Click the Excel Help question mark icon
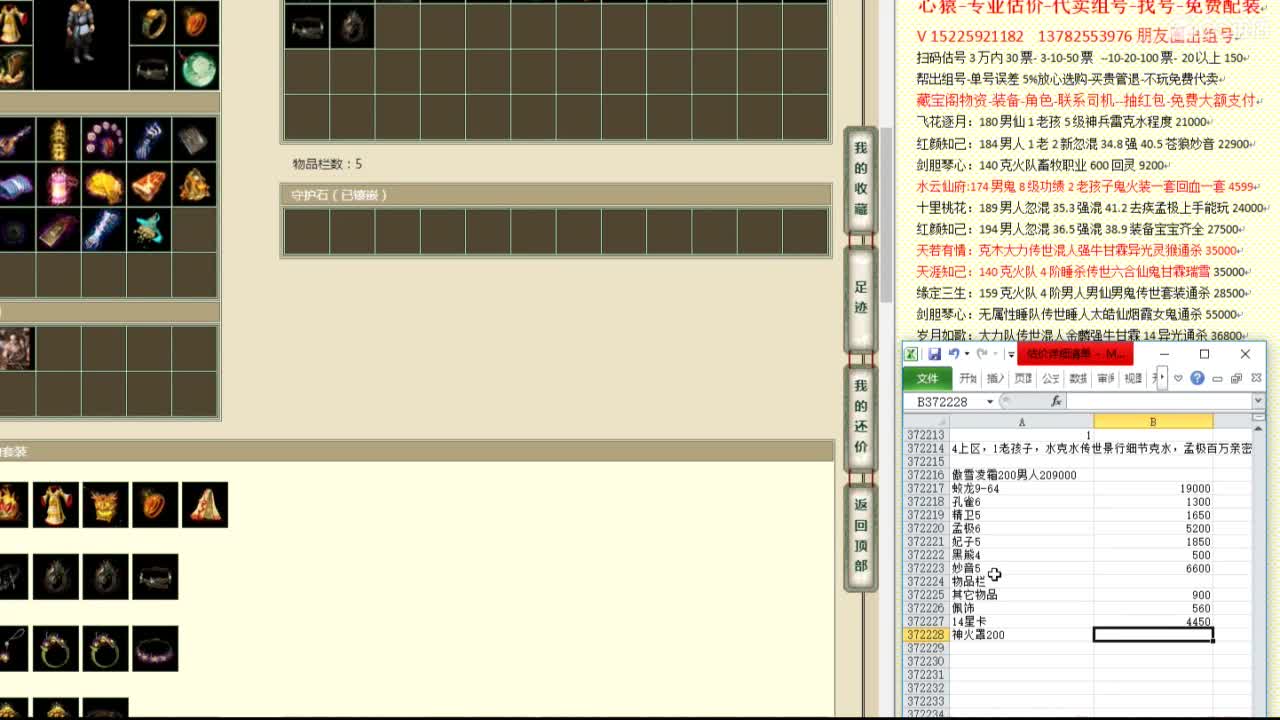 (1197, 377)
